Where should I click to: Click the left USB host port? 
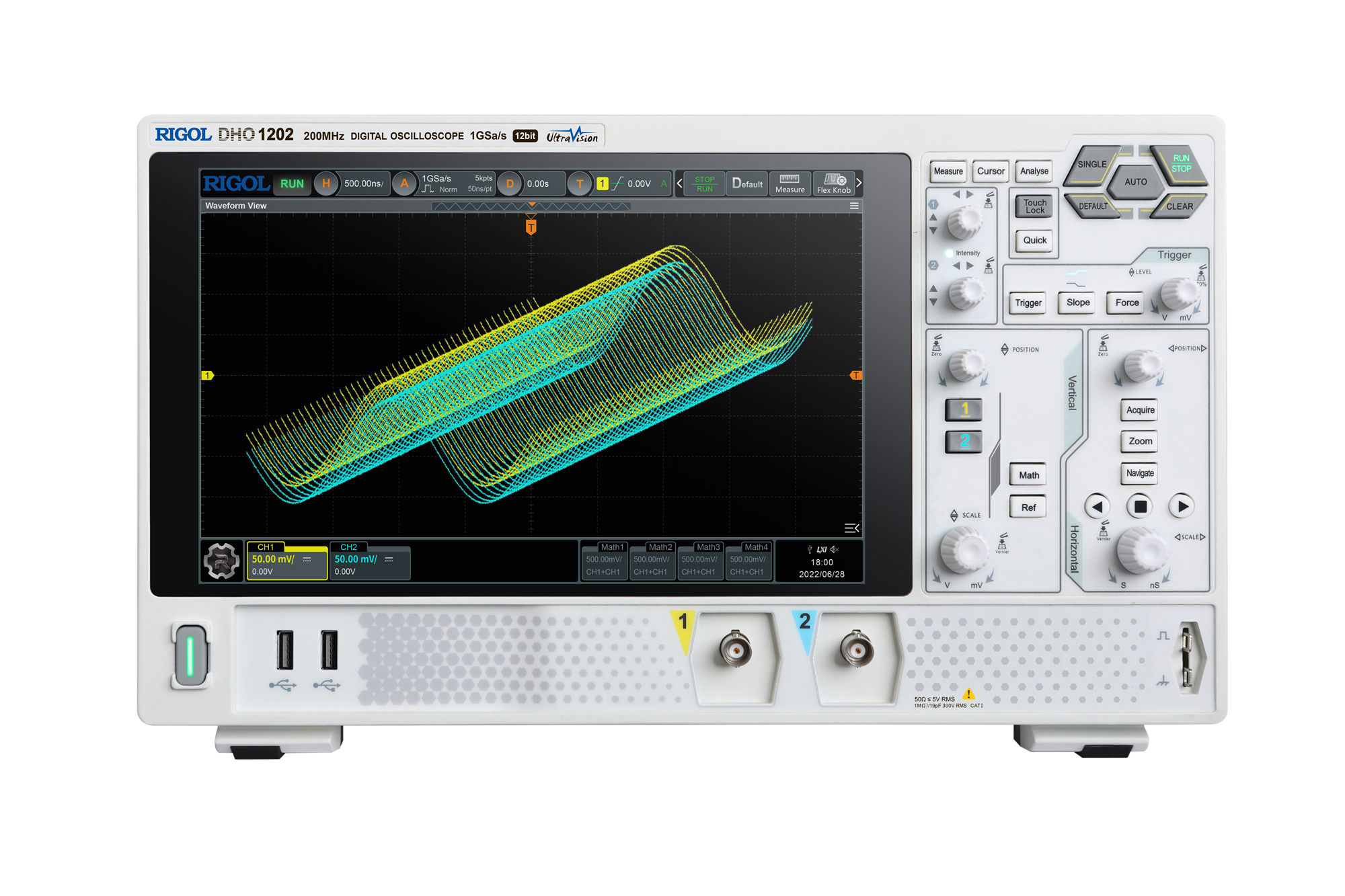point(285,650)
